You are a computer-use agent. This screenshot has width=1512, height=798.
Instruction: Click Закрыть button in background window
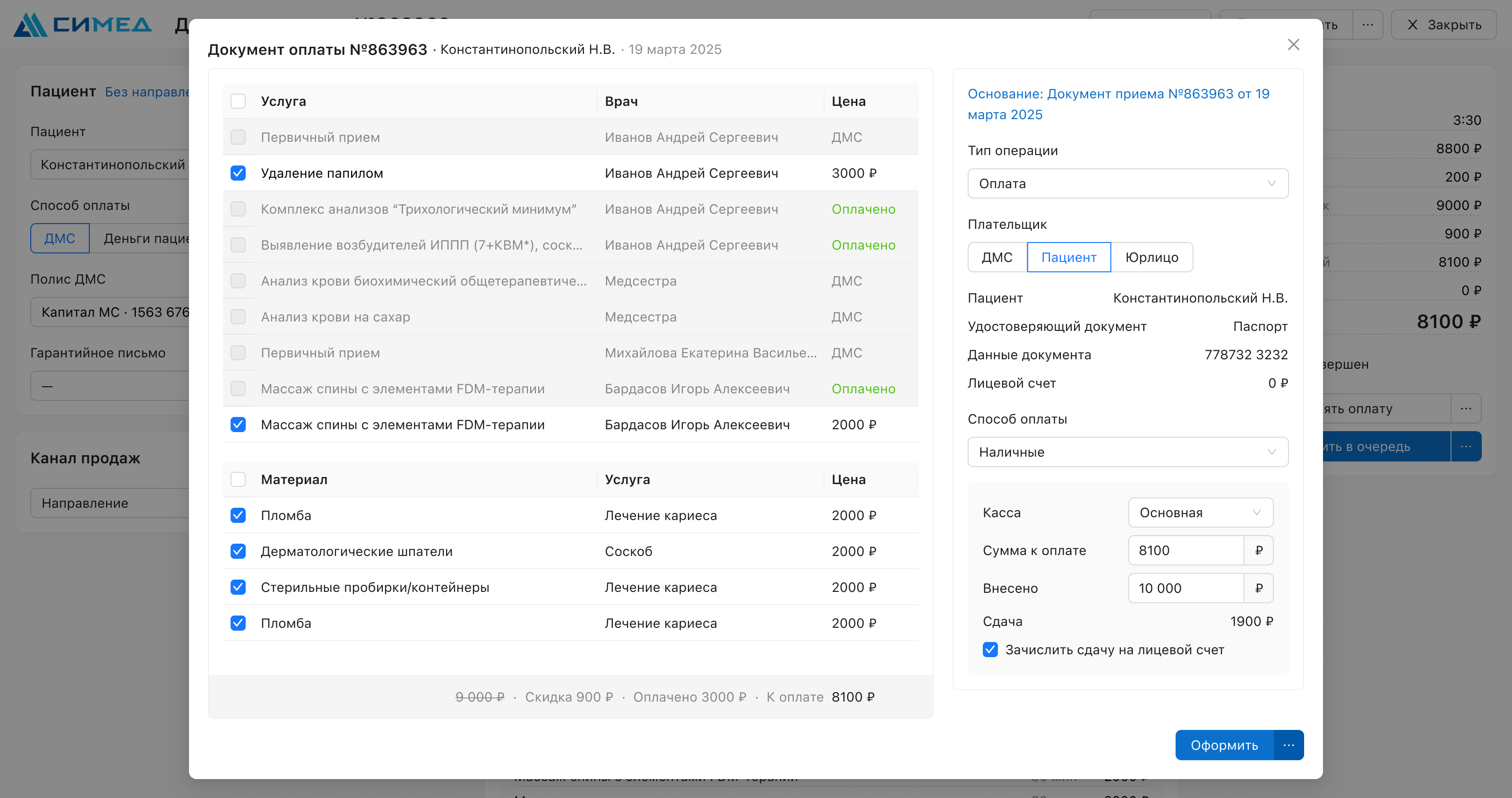coord(1443,25)
